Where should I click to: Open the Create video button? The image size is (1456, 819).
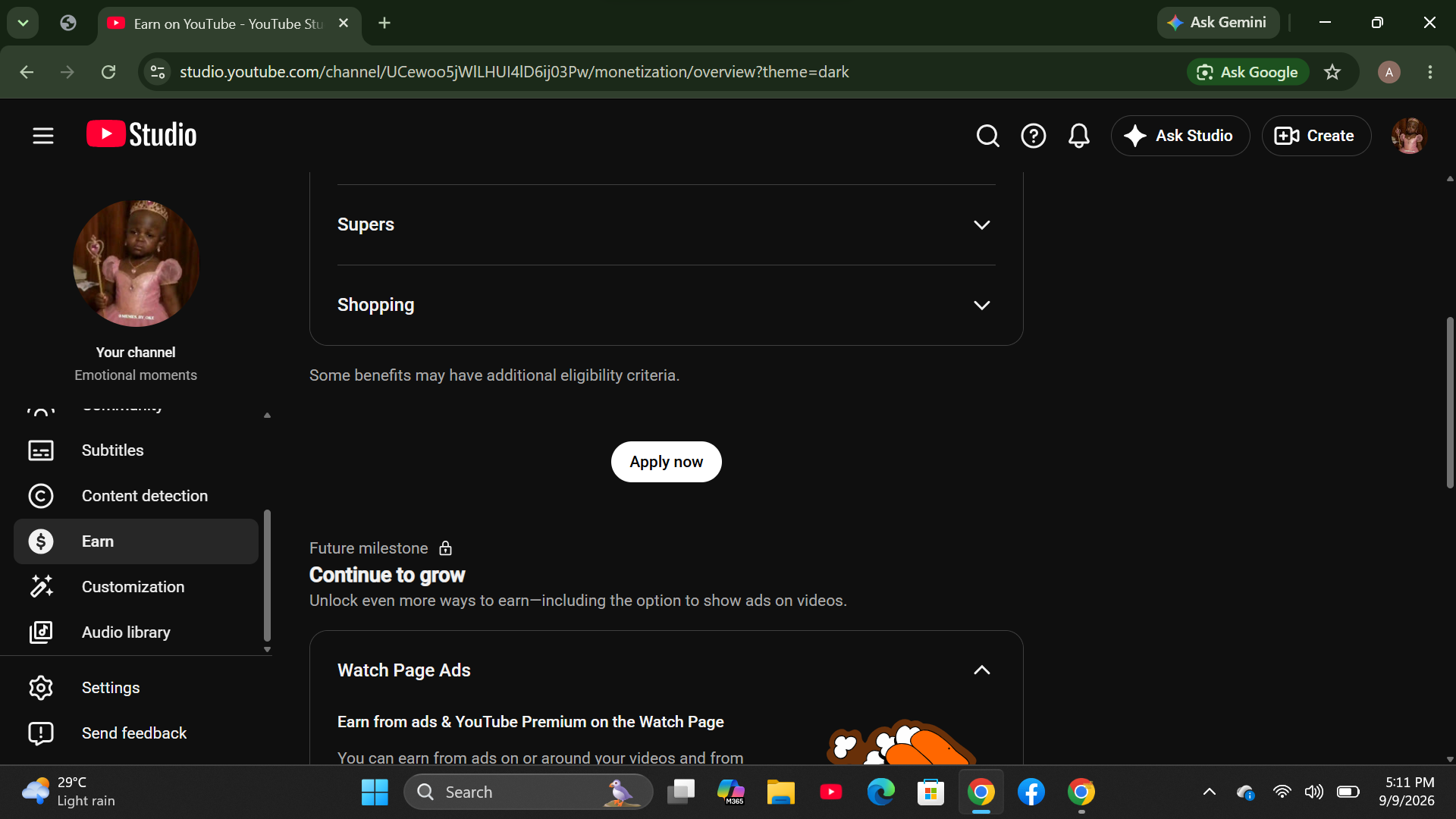coord(1316,136)
